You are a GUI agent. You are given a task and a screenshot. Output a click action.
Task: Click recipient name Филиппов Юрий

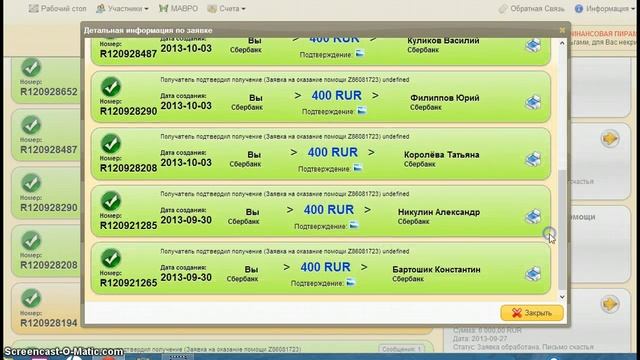[444, 98]
